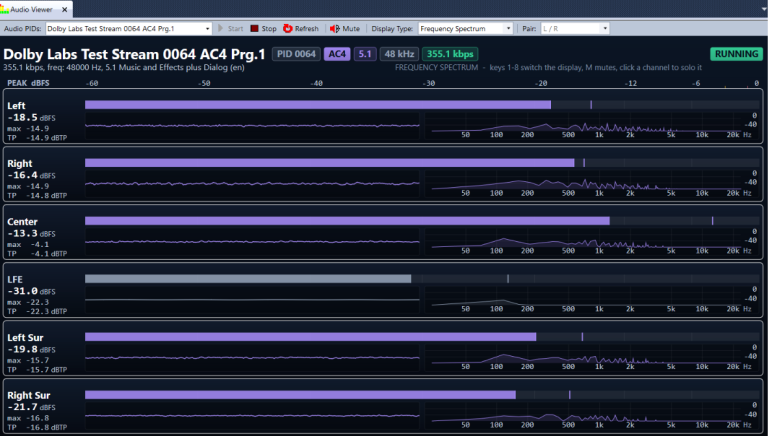Screen dimensions: 768x436
Task: Click the Right value -16.4 dBFS
Action: pos(31,175)
